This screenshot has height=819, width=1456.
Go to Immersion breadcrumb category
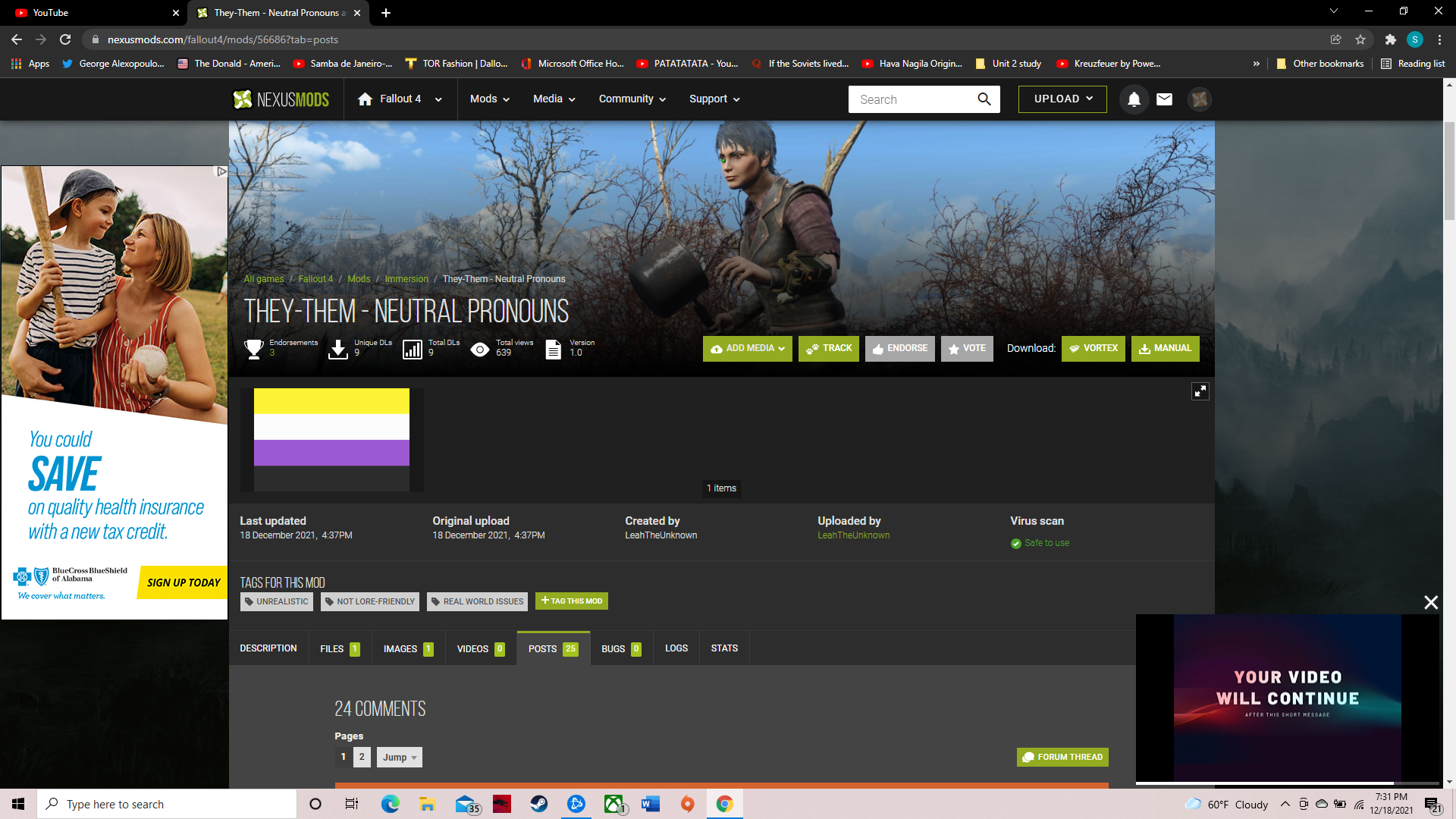click(406, 279)
